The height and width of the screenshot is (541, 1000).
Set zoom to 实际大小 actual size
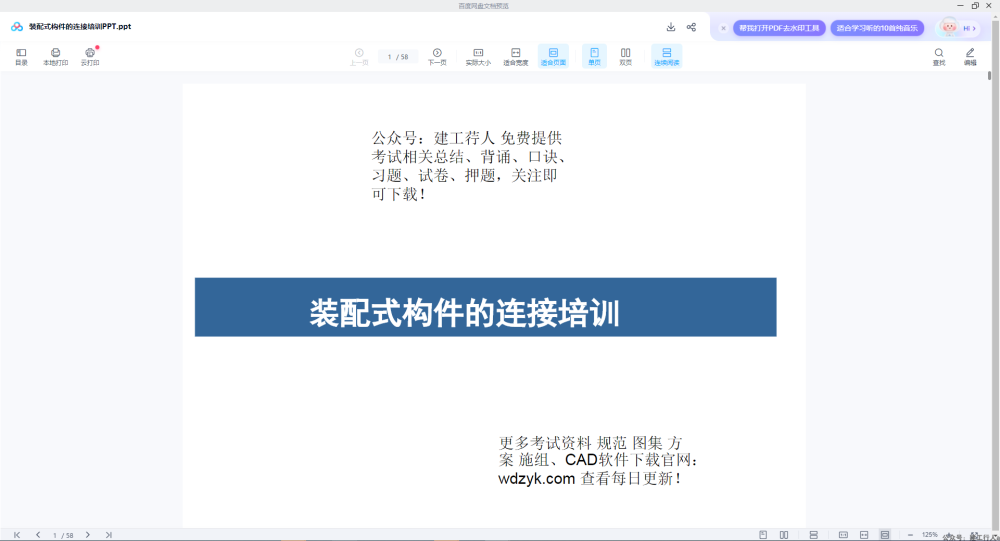(x=478, y=57)
